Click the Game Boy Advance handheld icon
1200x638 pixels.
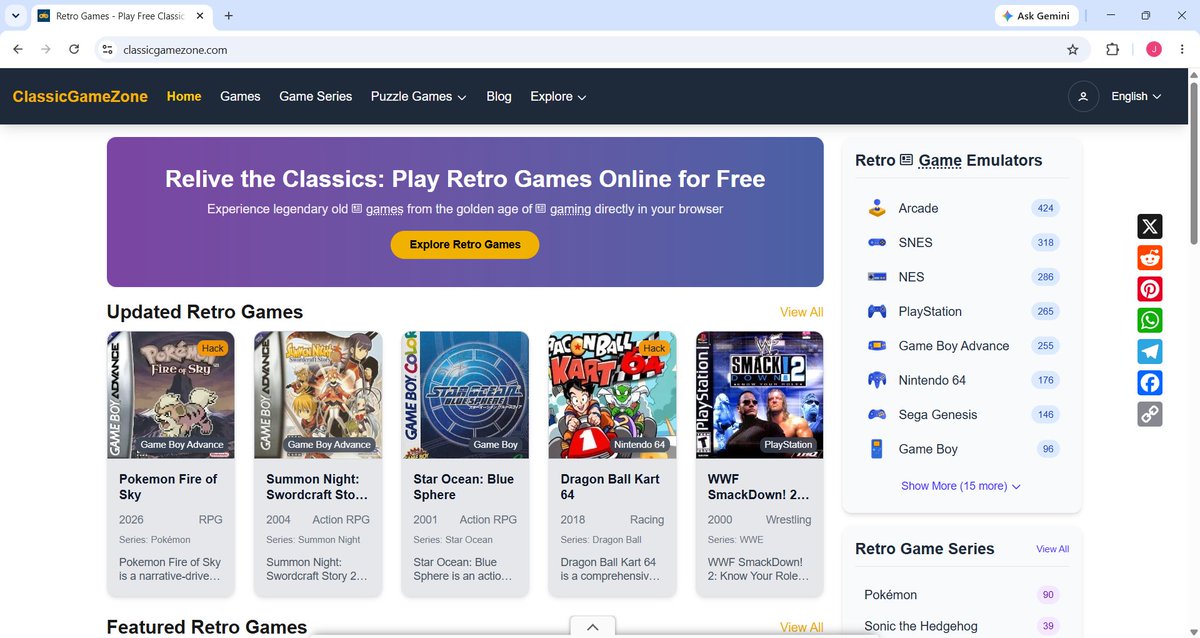876,346
